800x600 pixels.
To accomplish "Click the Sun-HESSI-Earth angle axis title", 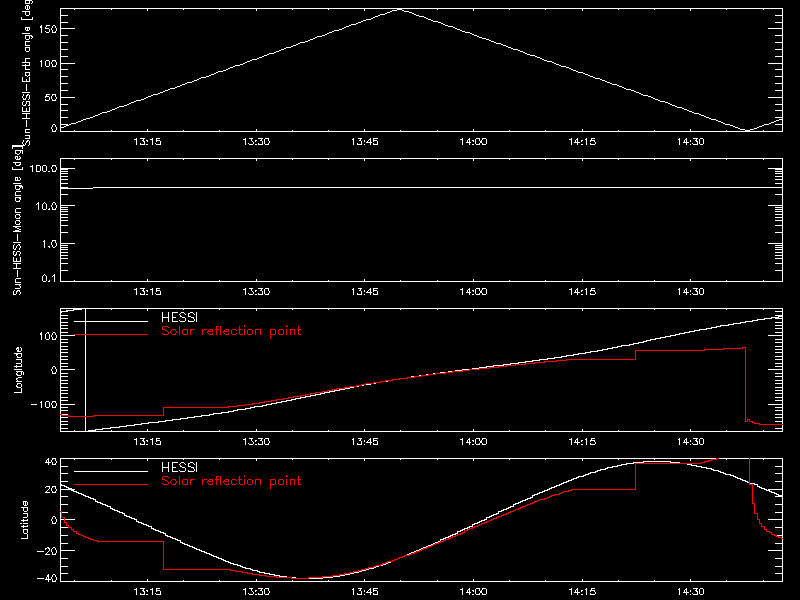I will [x=28, y=73].
